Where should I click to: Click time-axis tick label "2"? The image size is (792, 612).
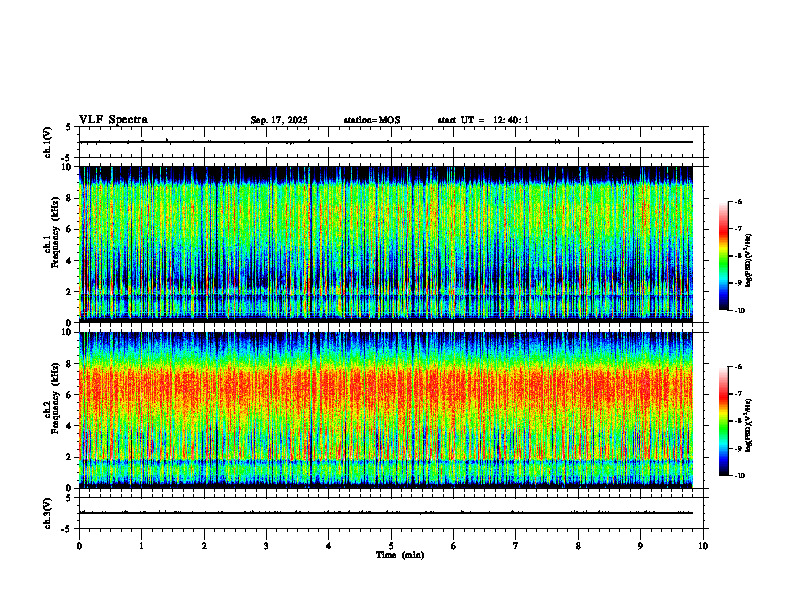[204, 546]
